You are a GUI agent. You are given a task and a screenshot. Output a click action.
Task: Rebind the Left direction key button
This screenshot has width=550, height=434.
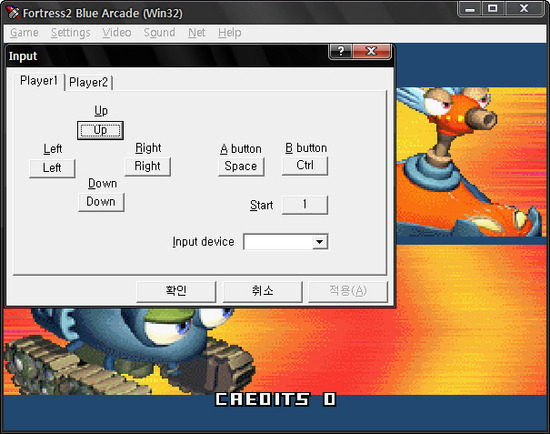[52, 168]
